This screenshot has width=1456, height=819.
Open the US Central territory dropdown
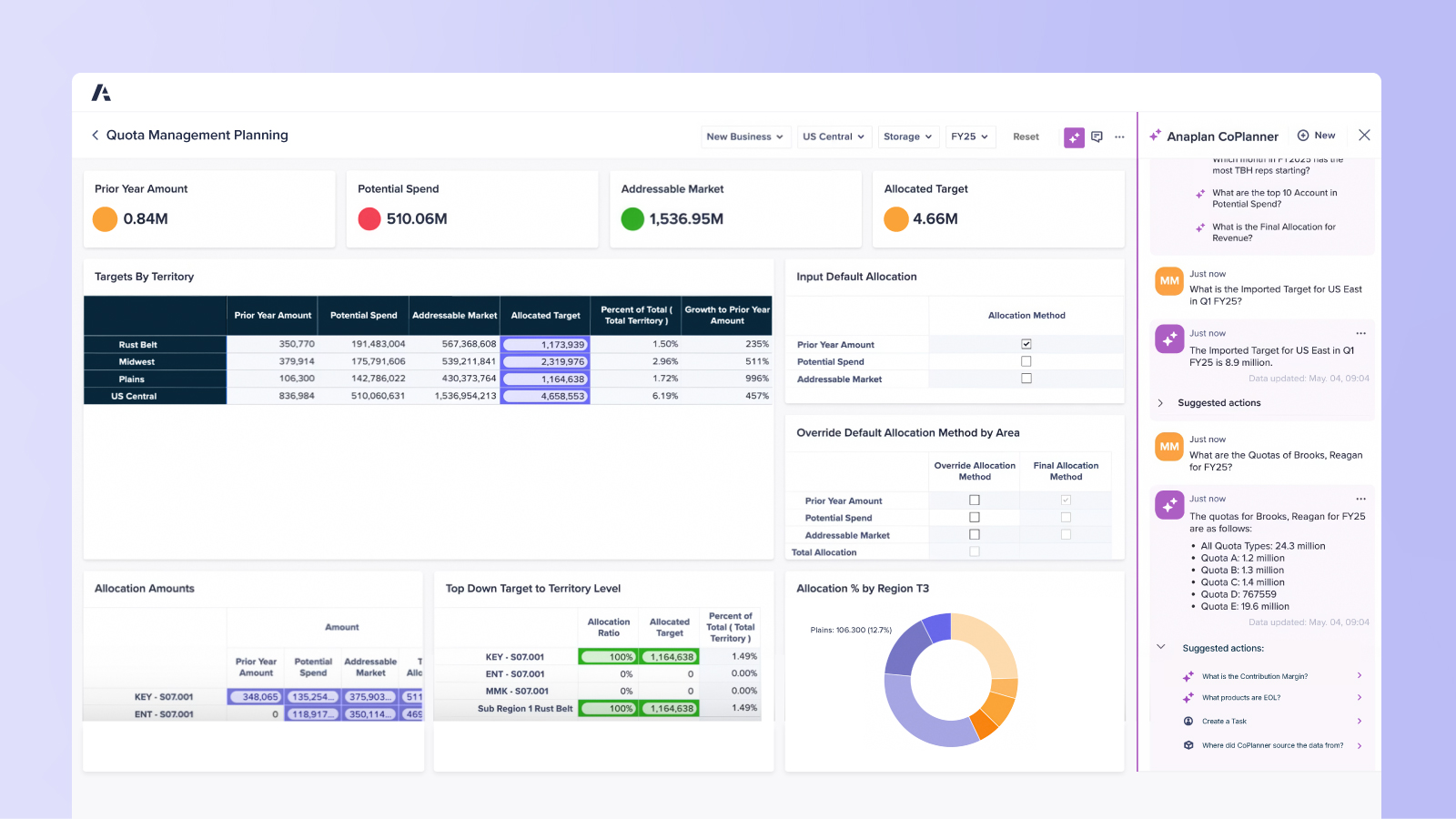tap(834, 136)
